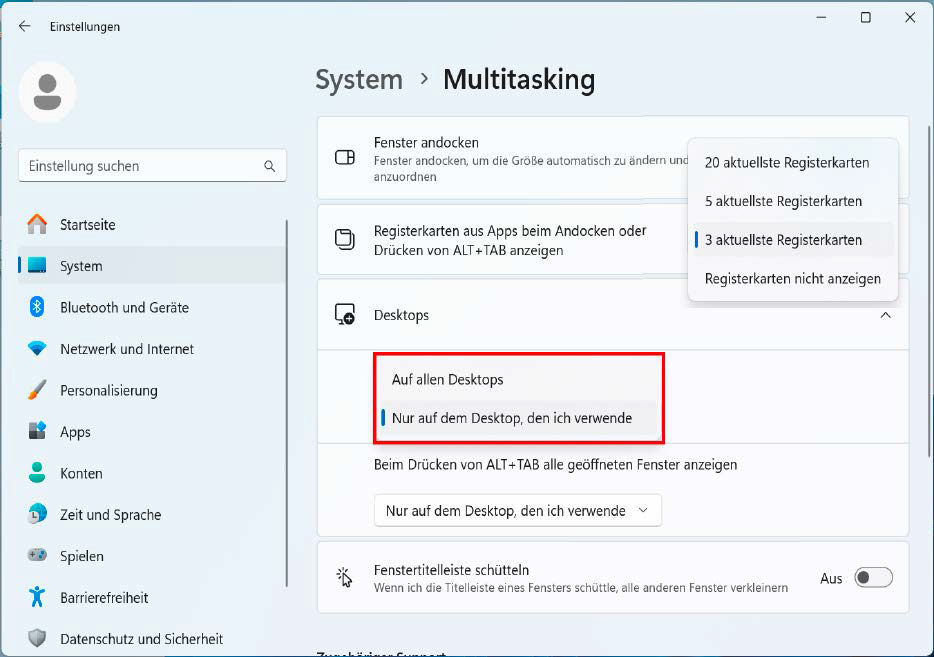Screen dimensions: 934x657
Task: Click the Datenschutz shield icon
Action: (x=37, y=638)
